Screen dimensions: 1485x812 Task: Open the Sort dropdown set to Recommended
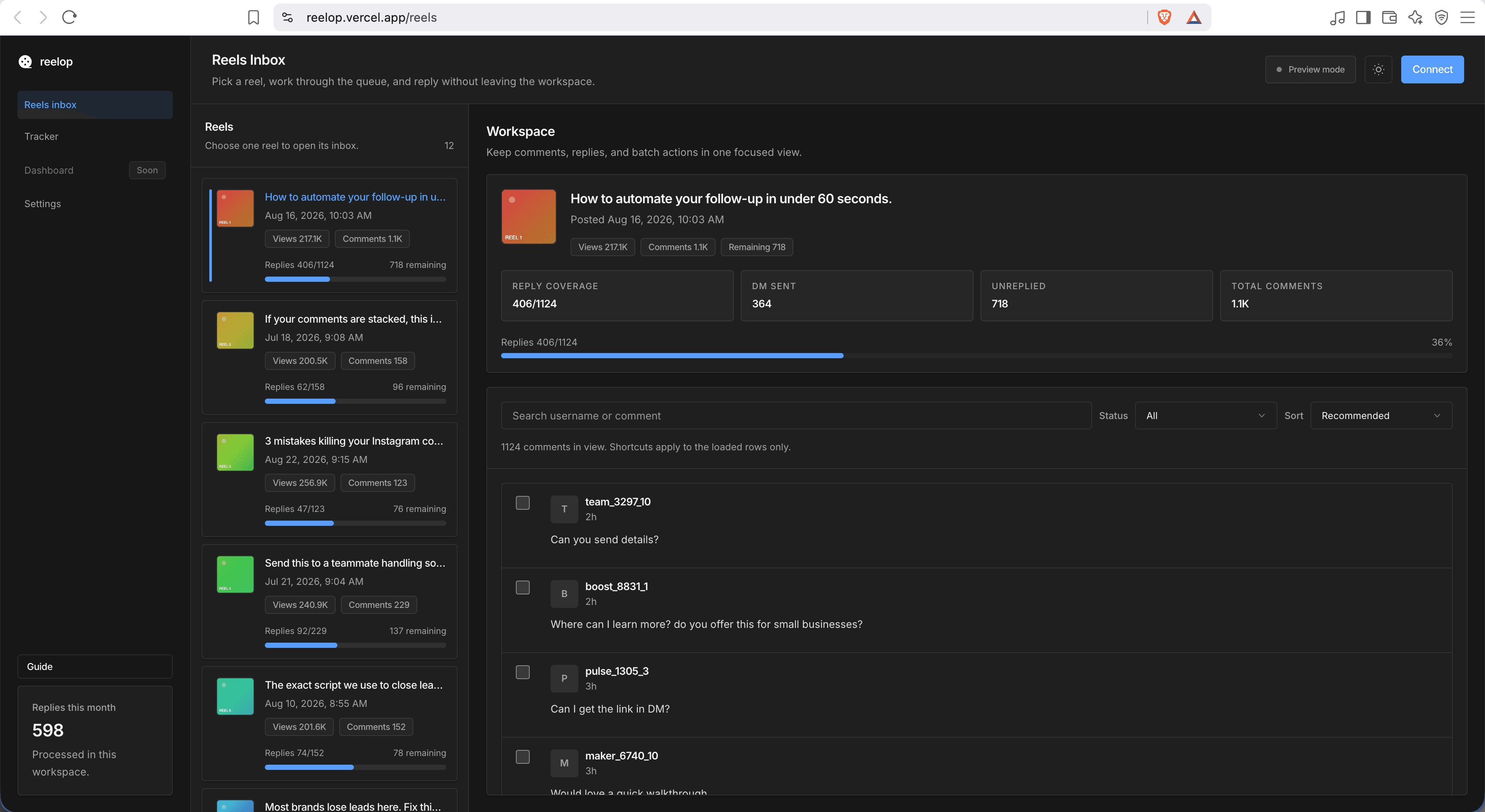(1381, 416)
